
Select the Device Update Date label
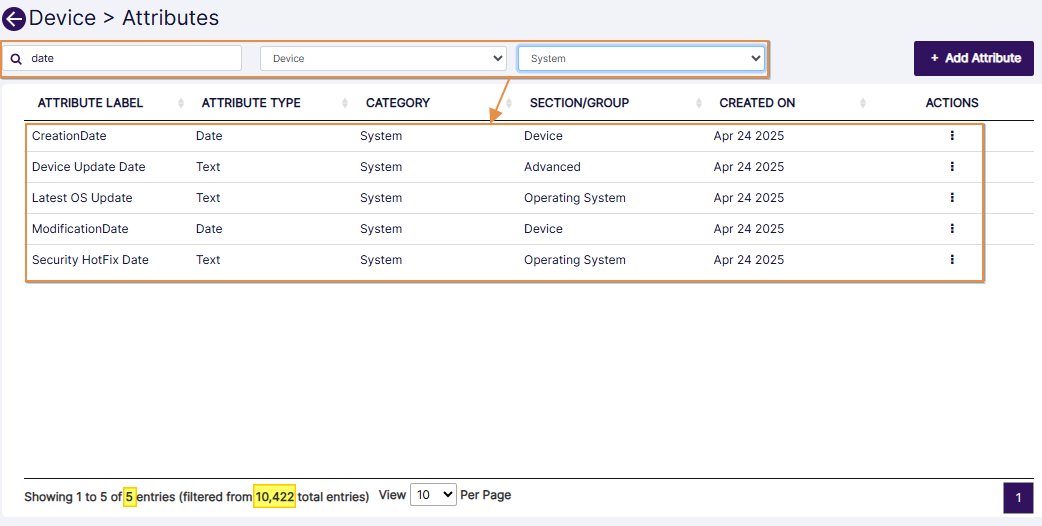(x=88, y=167)
